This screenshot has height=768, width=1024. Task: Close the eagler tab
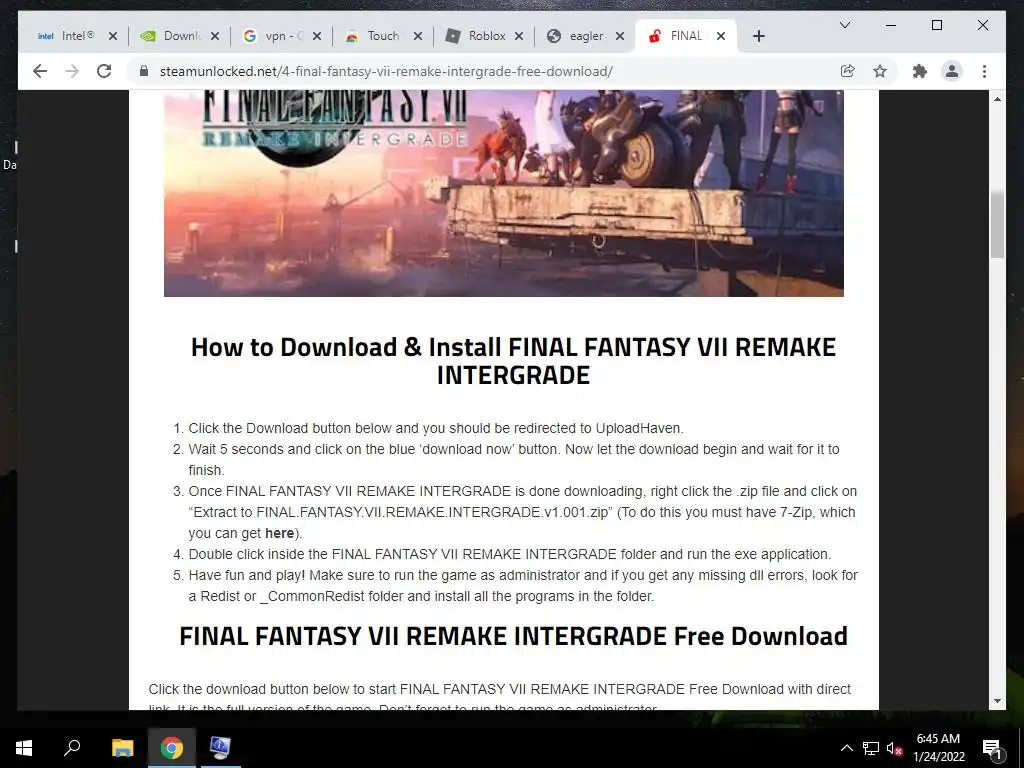click(620, 36)
